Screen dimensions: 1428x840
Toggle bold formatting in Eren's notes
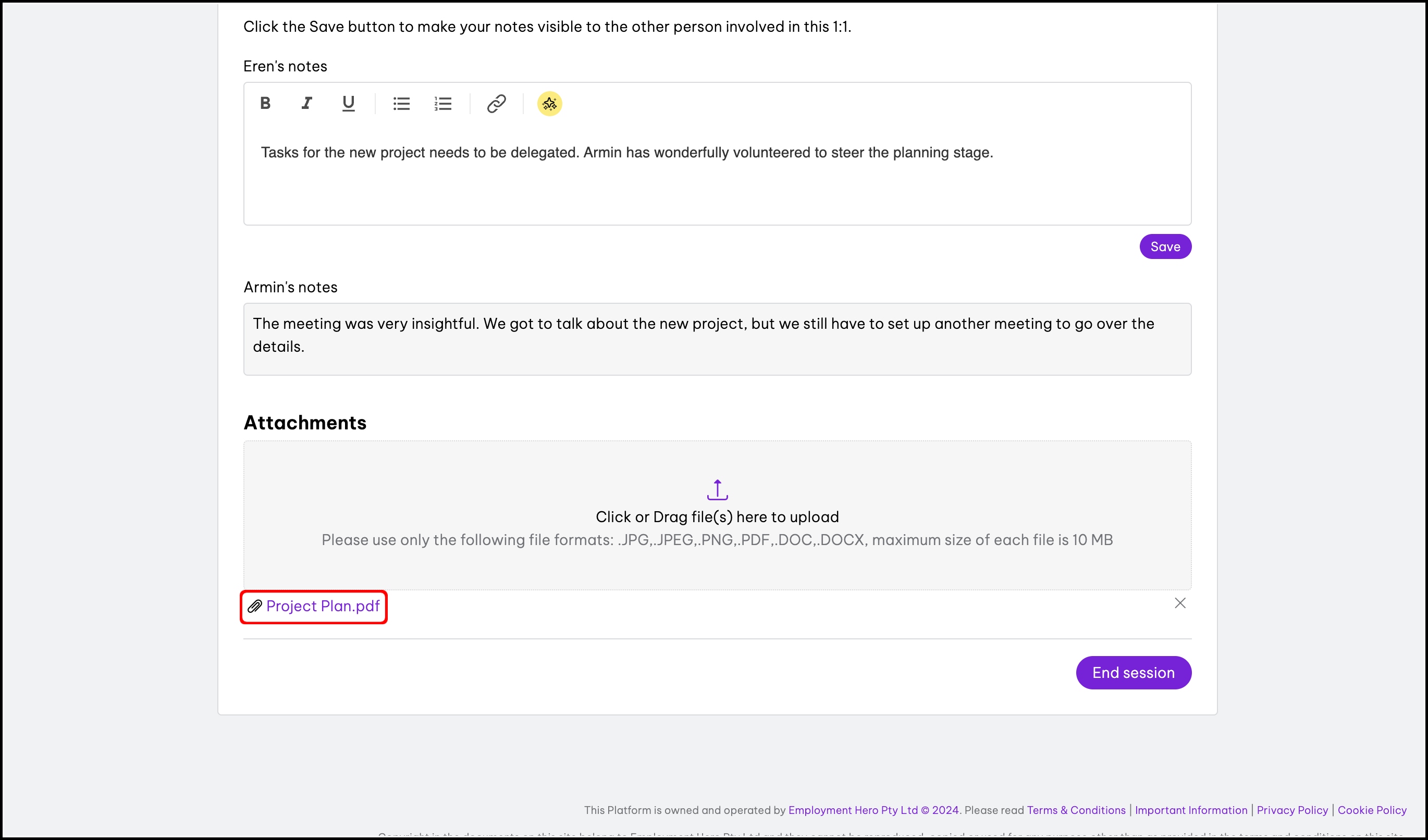(265, 104)
